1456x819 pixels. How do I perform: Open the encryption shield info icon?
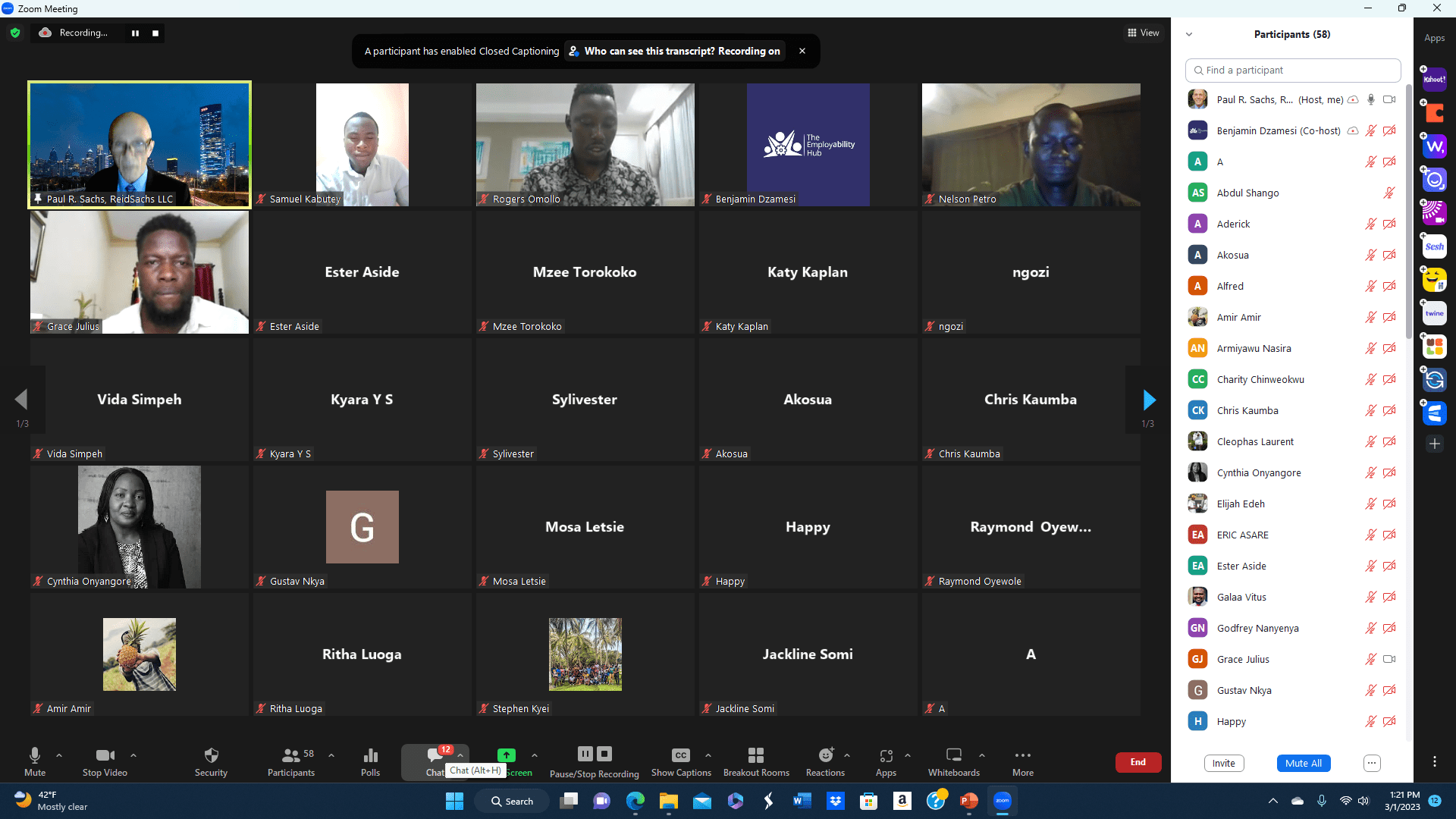[x=15, y=33]
